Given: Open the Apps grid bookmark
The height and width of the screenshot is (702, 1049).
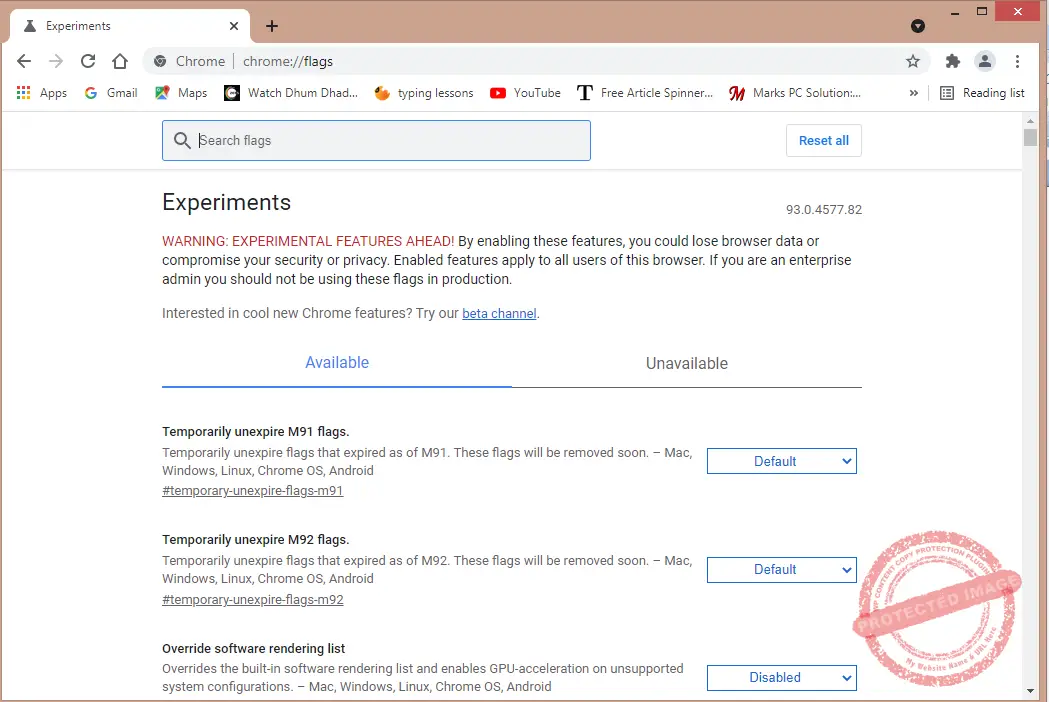Looking at the screenshot, I should tap(41, 93).
